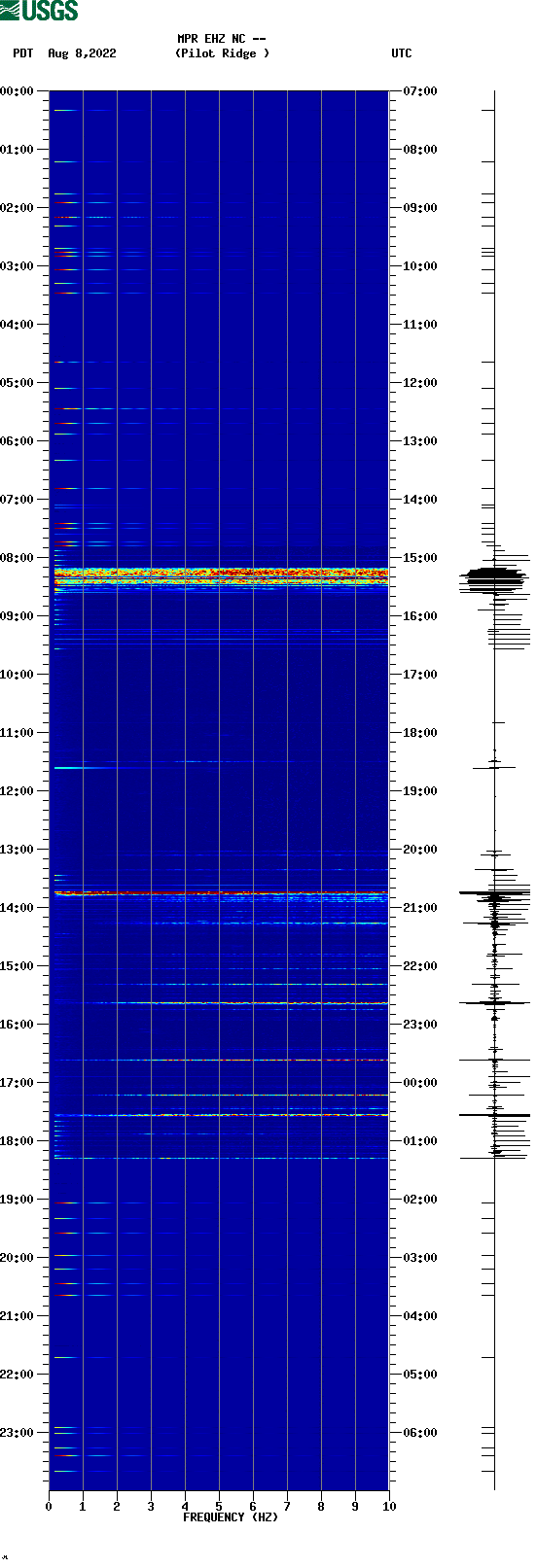This screenshot has height=1568, width=537.
Task: Click the '20:00' PDT time label
Action: pos(18,1258)
